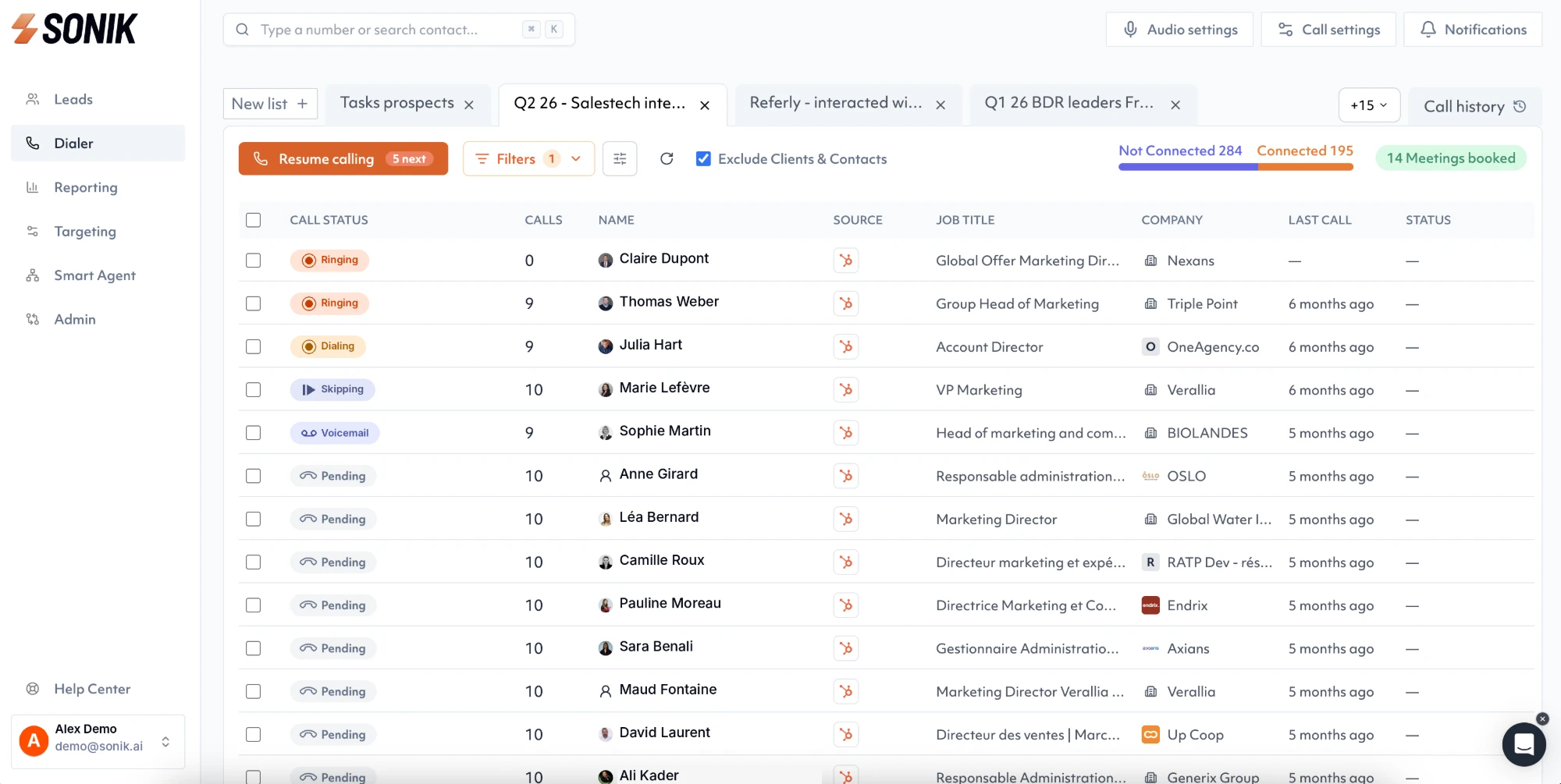The height and width of the screenshot is (784, 1561).
Task: Tick the checkbox for Marie Lefèvre
Action: pos(253,389)
